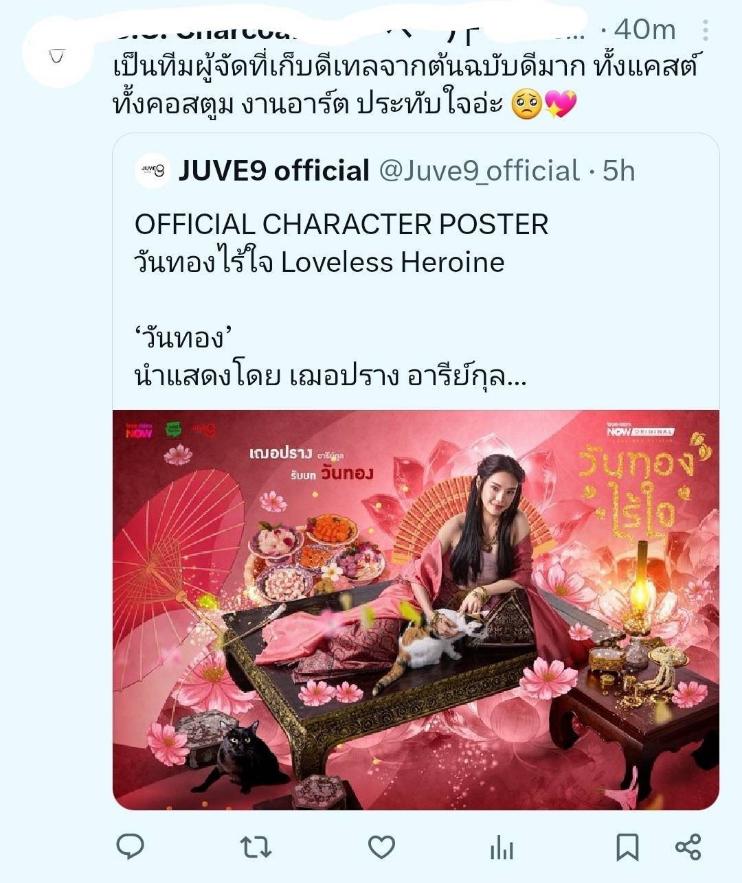The image size is (742, 883).
Task: Click the 40m timestamp
Action: click(x=644, y=30)
